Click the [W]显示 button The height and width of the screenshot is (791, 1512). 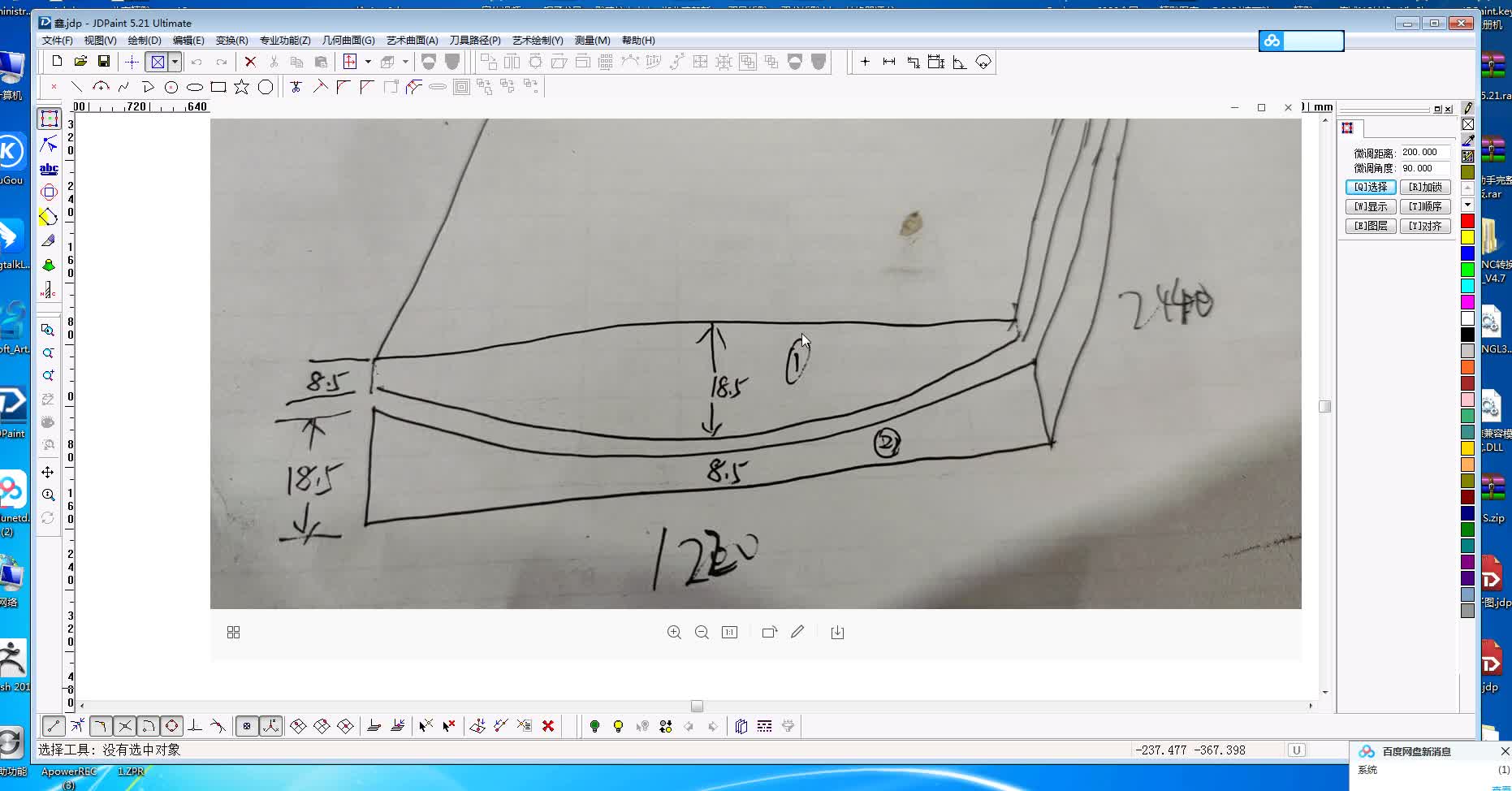(x=1371, y=206)
